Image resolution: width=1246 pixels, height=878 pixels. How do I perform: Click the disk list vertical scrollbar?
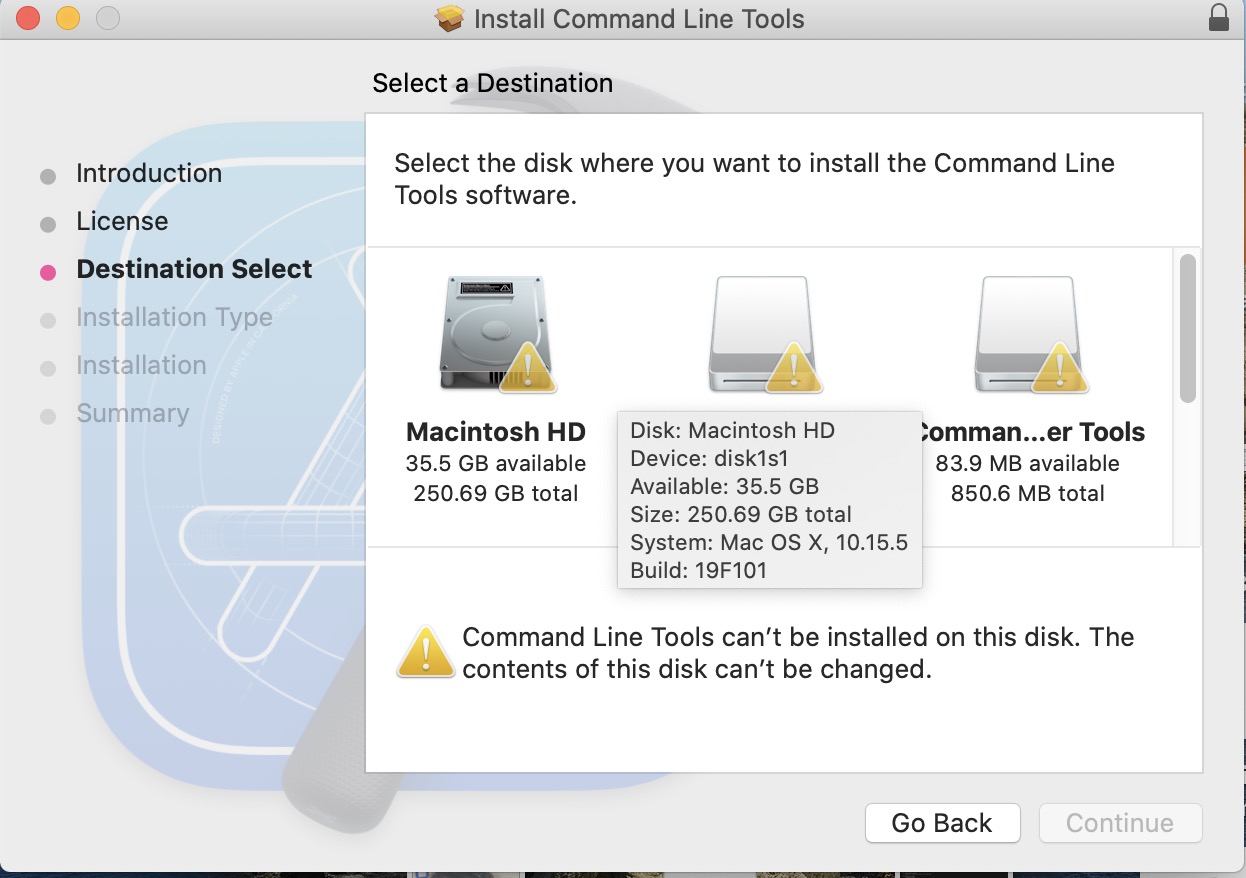click(1187, 328)
